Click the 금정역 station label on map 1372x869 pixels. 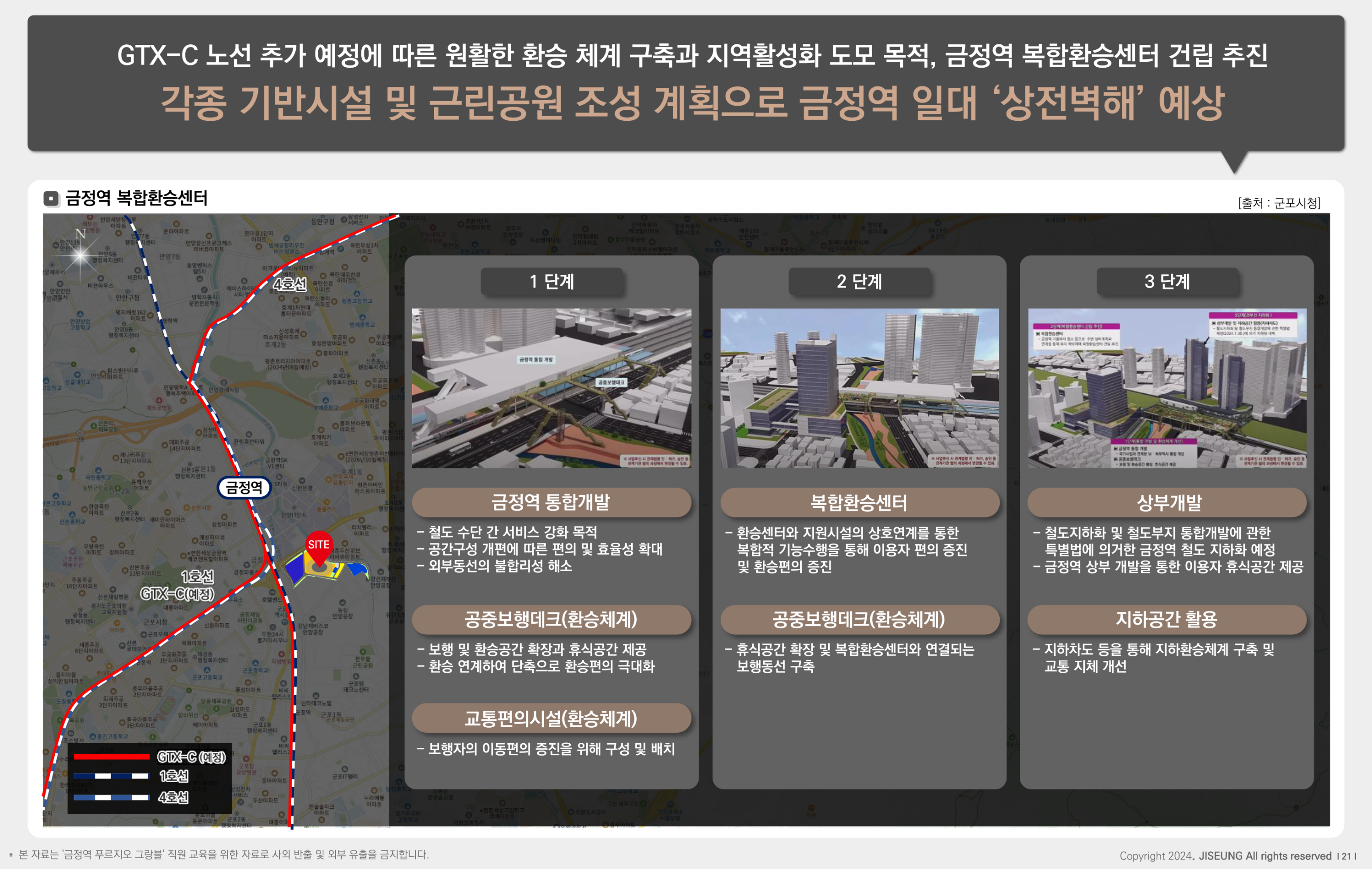coord(244,487)
